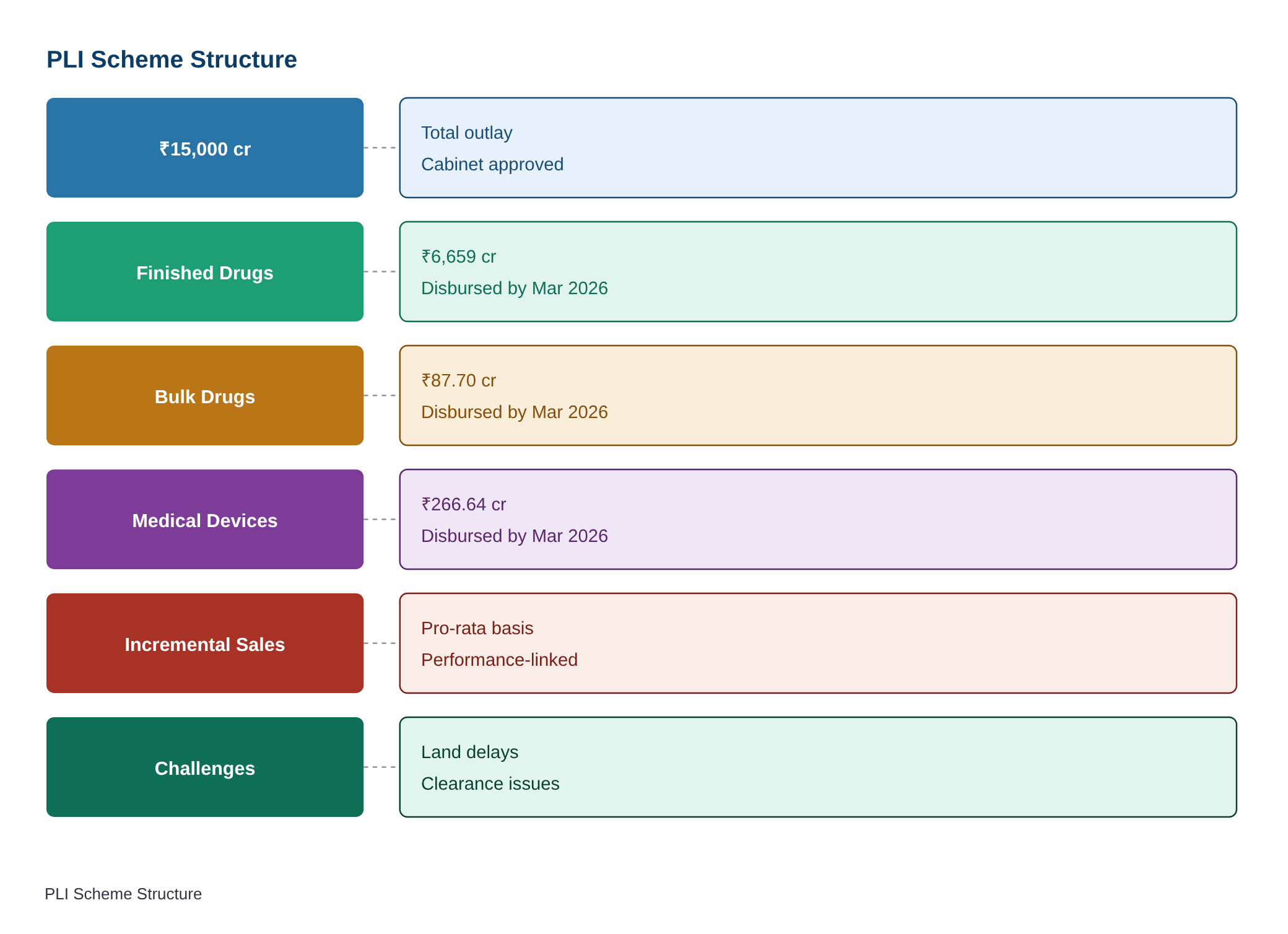Image resolution: width=1288 pixels, height=934 pixels.
Task: Select the Medical Devices purple box
Action: (x=205, y=519)
